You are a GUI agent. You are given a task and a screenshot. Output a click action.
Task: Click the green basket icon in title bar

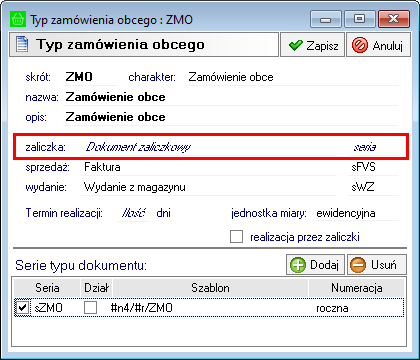click(x=18, y=20)
